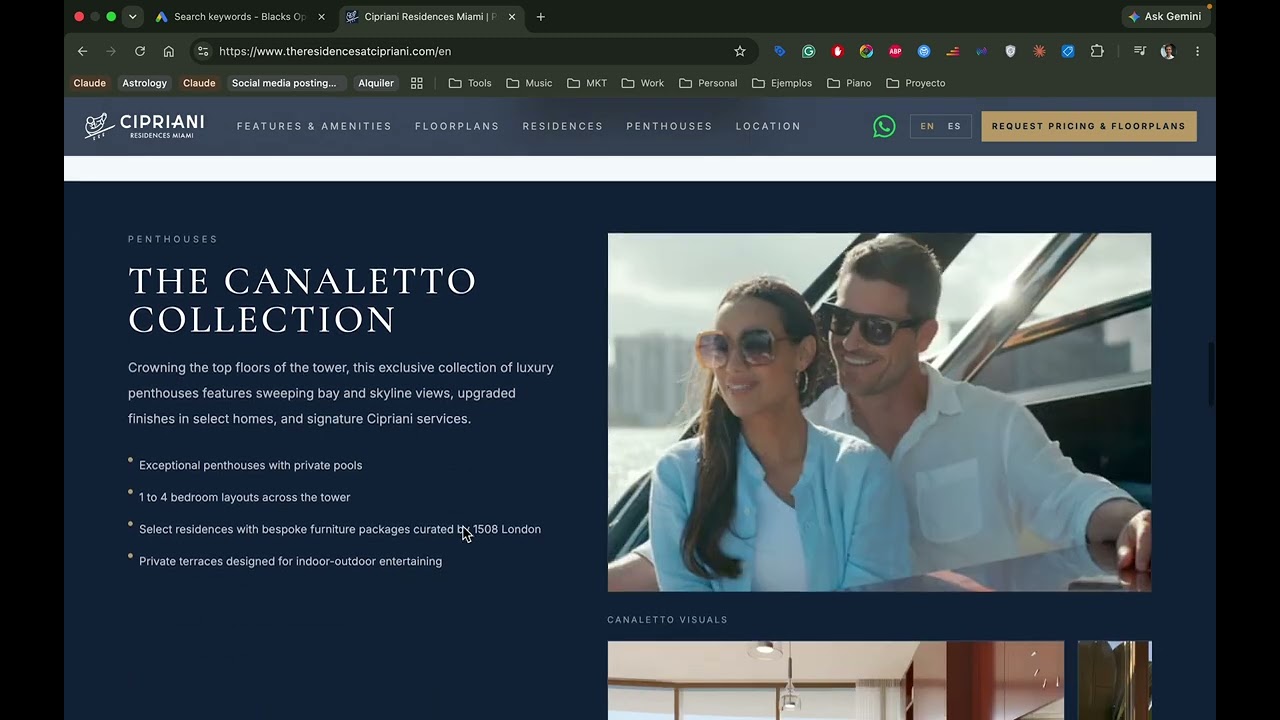Open the orange starburst Claude extension

1039,51
